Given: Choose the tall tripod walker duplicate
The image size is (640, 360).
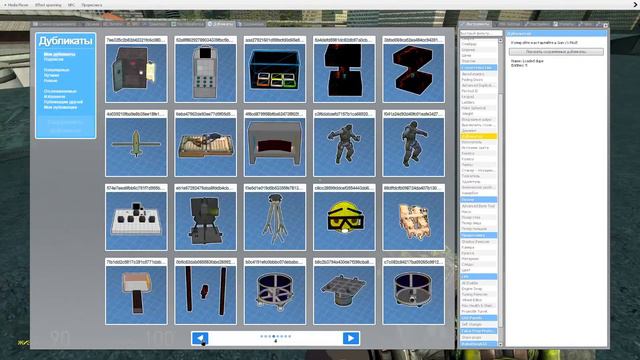Looking at the screenshot, I should [x=275, y=217].
